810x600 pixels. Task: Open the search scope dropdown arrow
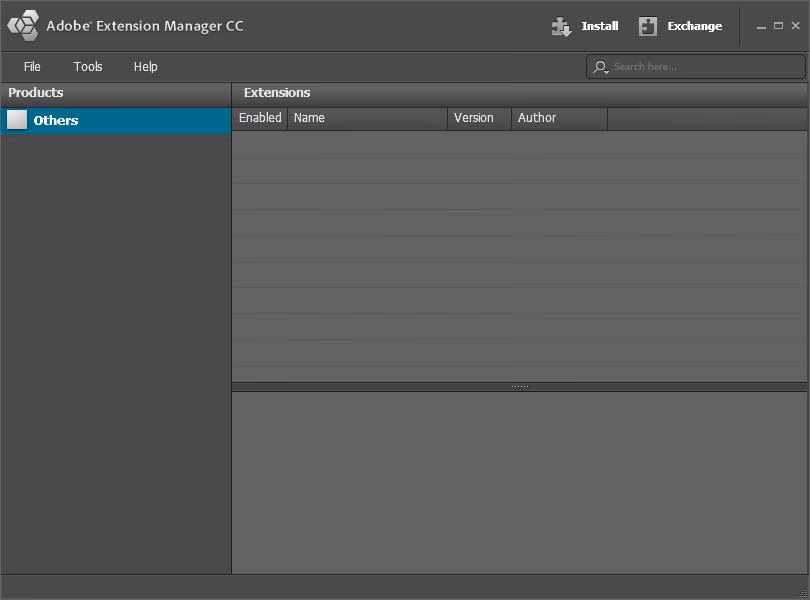(x=605, y=71)
